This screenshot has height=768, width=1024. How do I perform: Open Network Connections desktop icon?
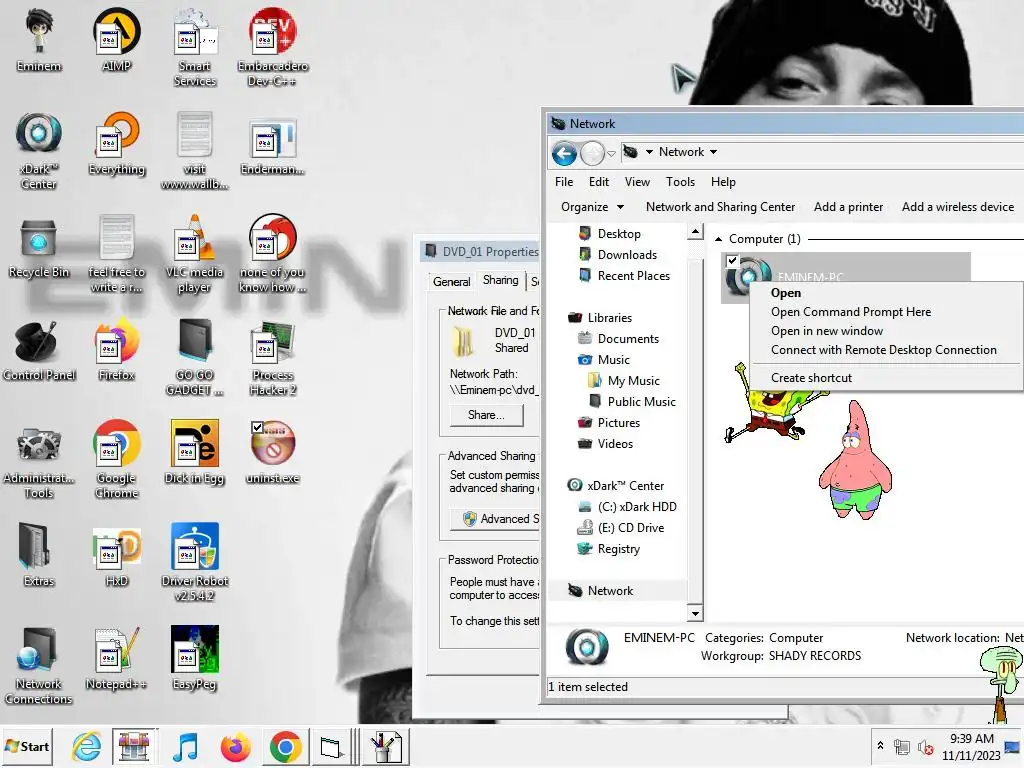[x=39, y=666]
